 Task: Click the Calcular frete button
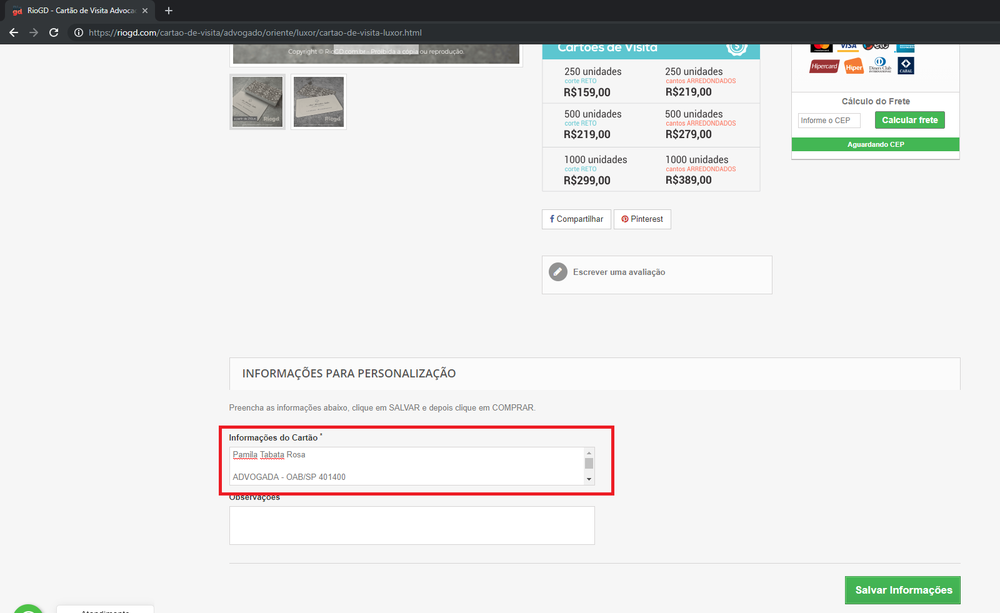[909, 120]
